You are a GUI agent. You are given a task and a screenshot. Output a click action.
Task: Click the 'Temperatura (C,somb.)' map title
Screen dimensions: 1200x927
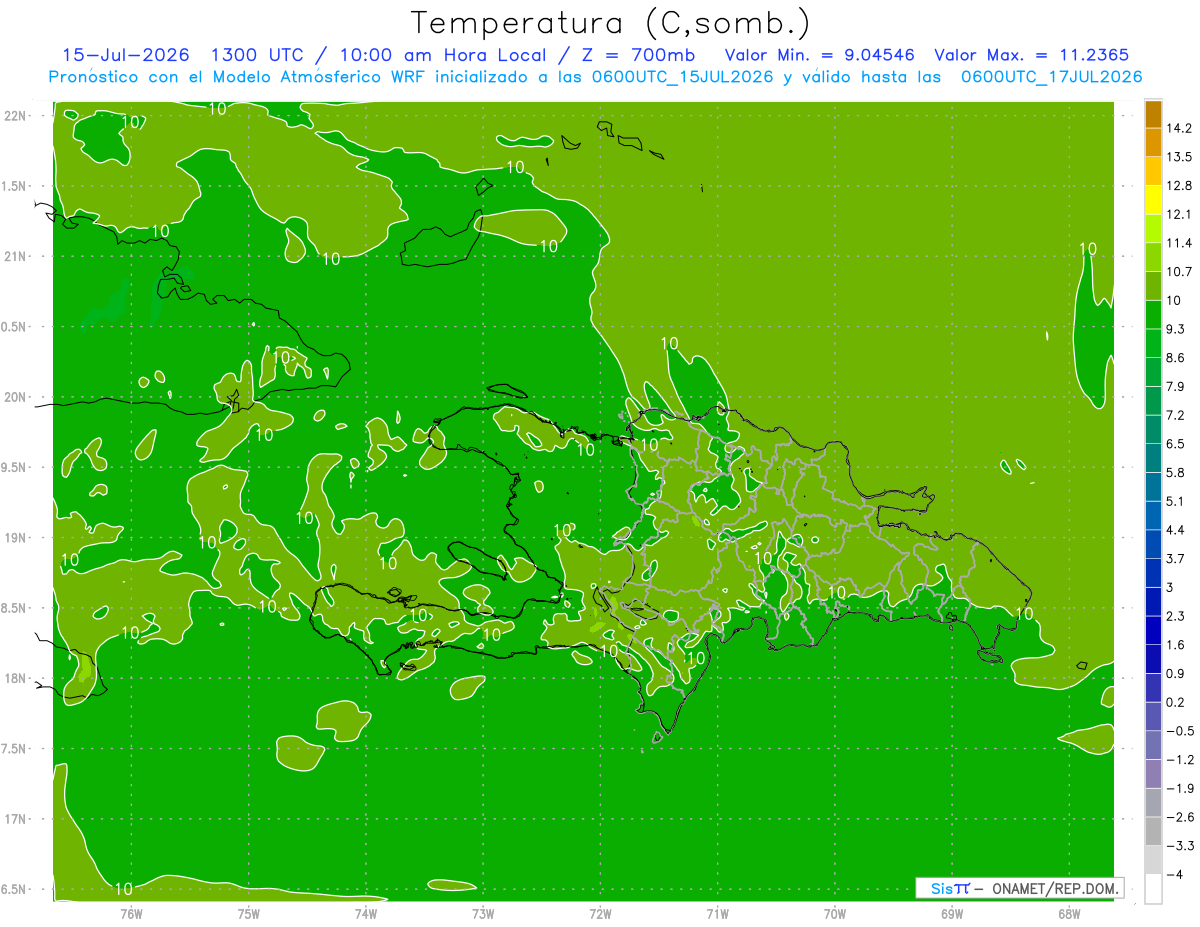611,22
